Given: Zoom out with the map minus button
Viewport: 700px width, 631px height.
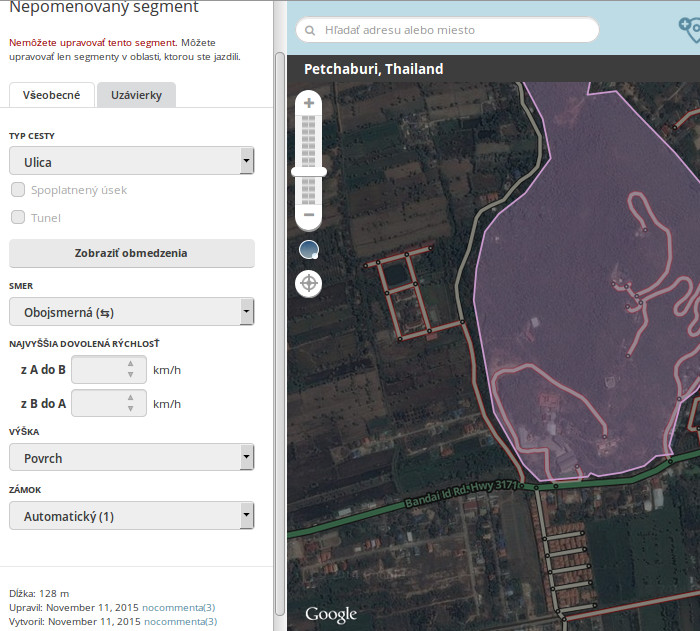Looking at the screenshot, I should [308, 215].
